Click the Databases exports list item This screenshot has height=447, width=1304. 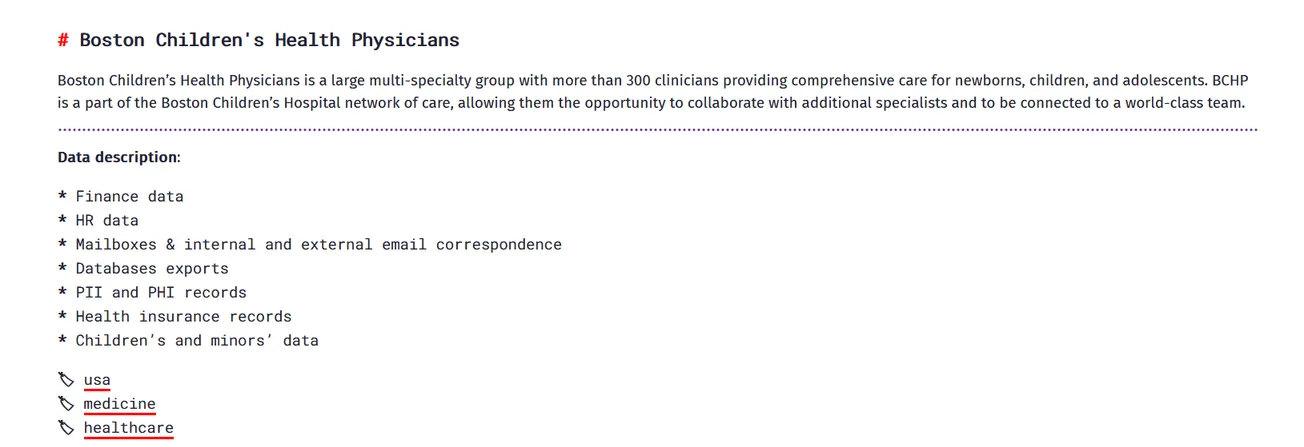tap(151, 269)
